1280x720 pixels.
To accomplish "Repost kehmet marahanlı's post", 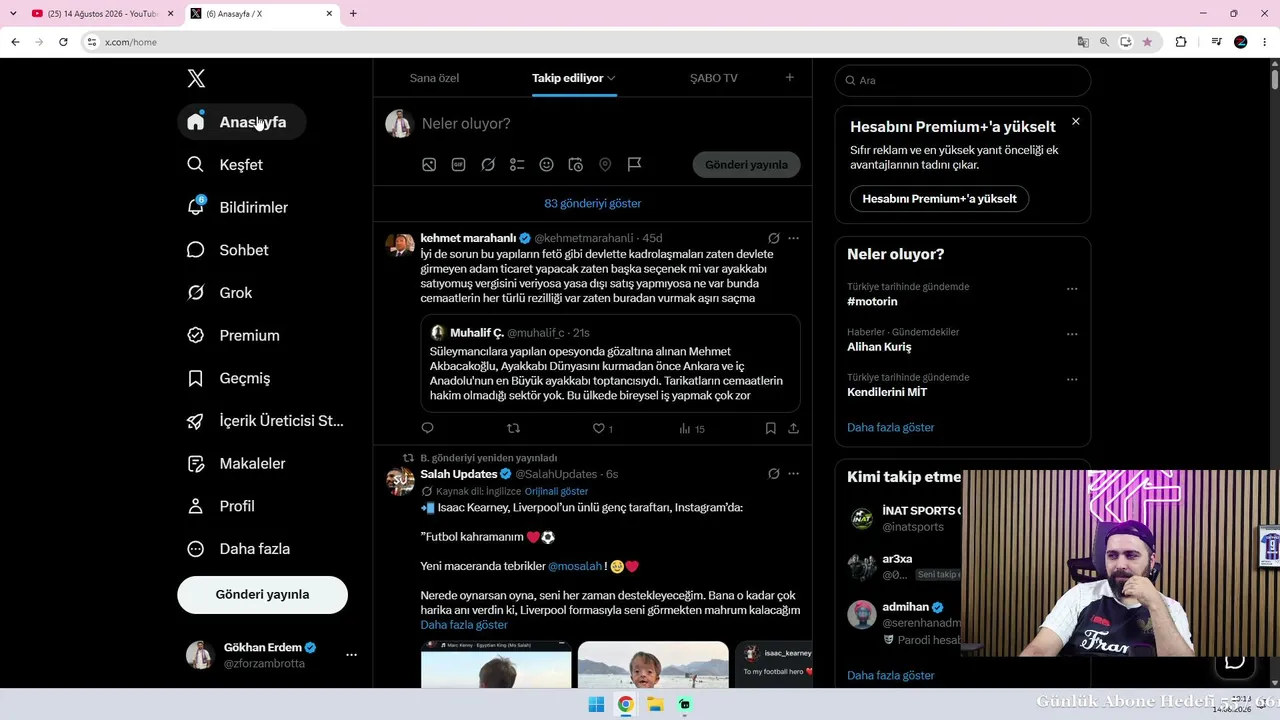I will [514, 428].
